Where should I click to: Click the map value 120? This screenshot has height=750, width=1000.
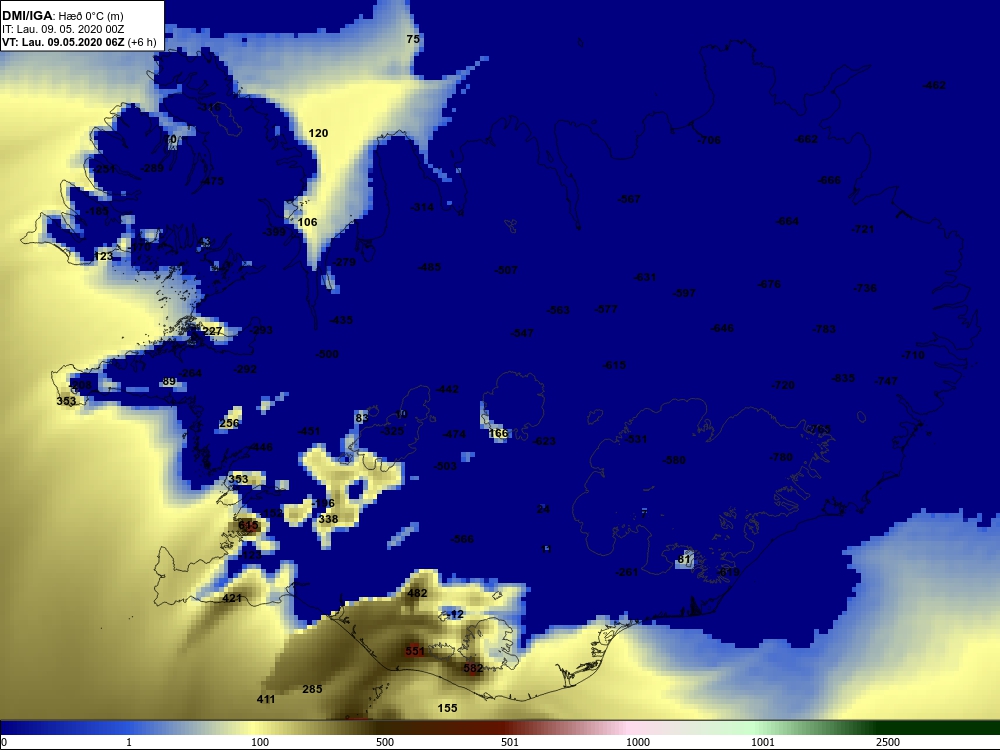point(318,133)
